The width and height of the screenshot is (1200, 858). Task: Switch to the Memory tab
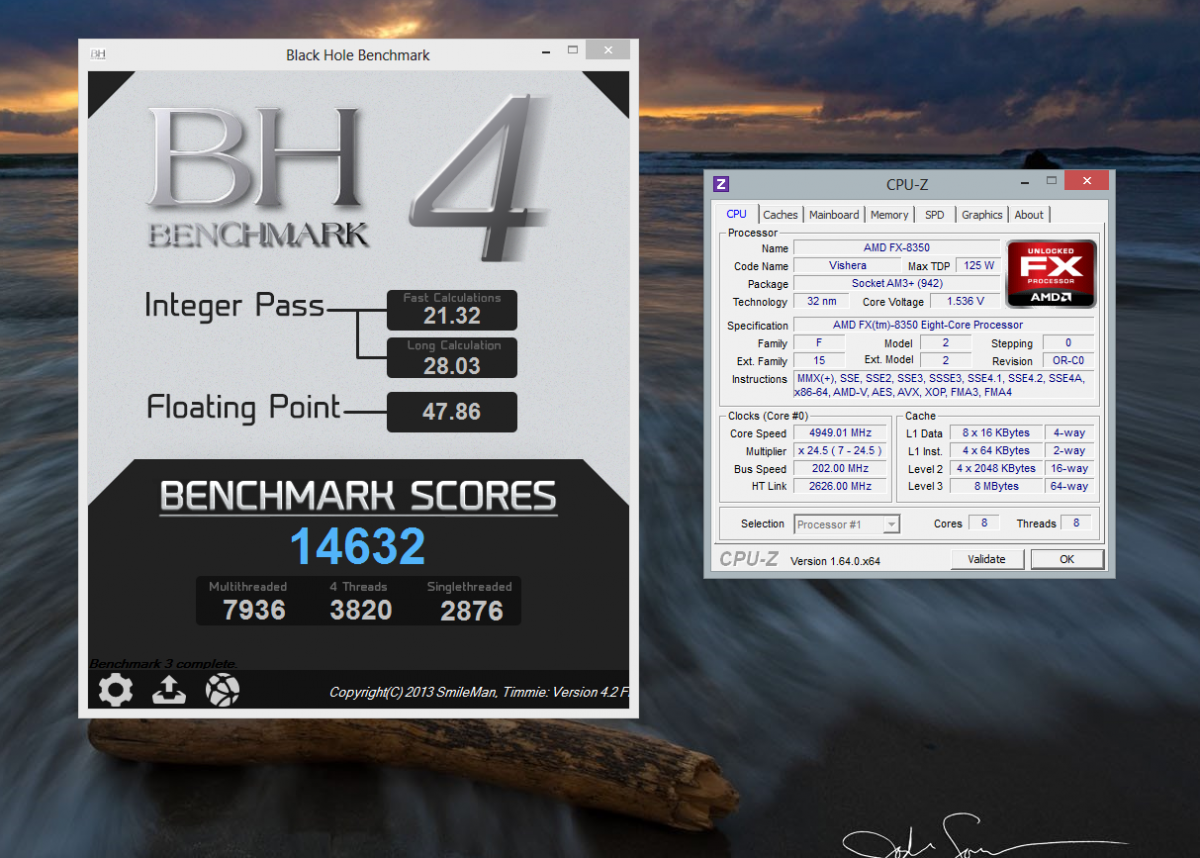(x=889, y=215)
